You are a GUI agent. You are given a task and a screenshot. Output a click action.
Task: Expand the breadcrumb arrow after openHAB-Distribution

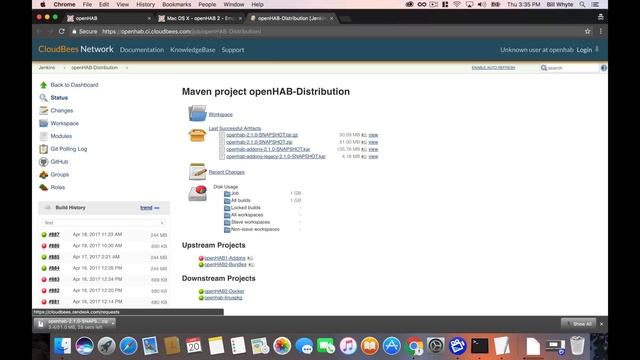coord(127,68)
